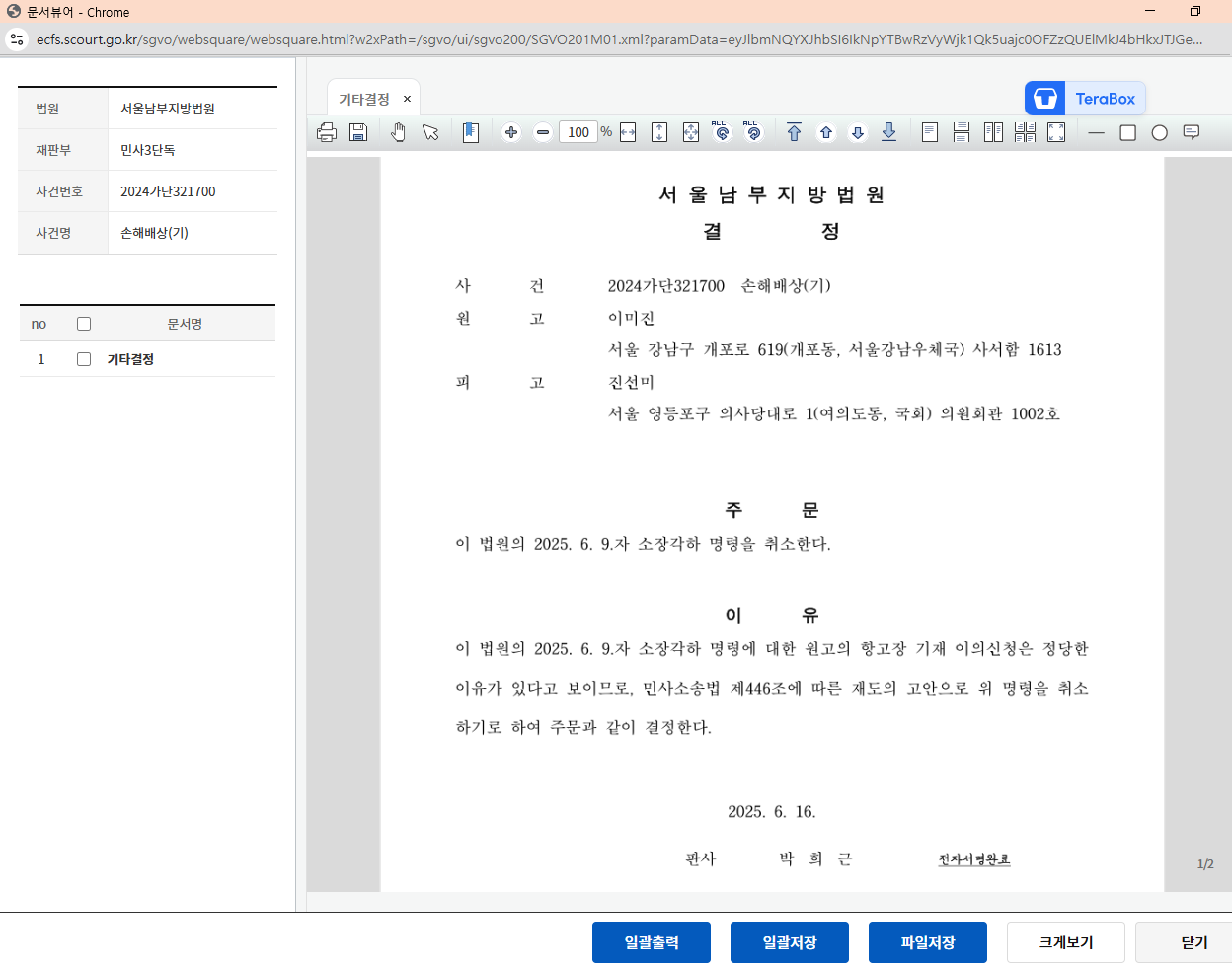Image resolution: width=1232 pixels, height=970 pixels.
Task: Enter full screen page view
Action: click(x=1056, y=131)
